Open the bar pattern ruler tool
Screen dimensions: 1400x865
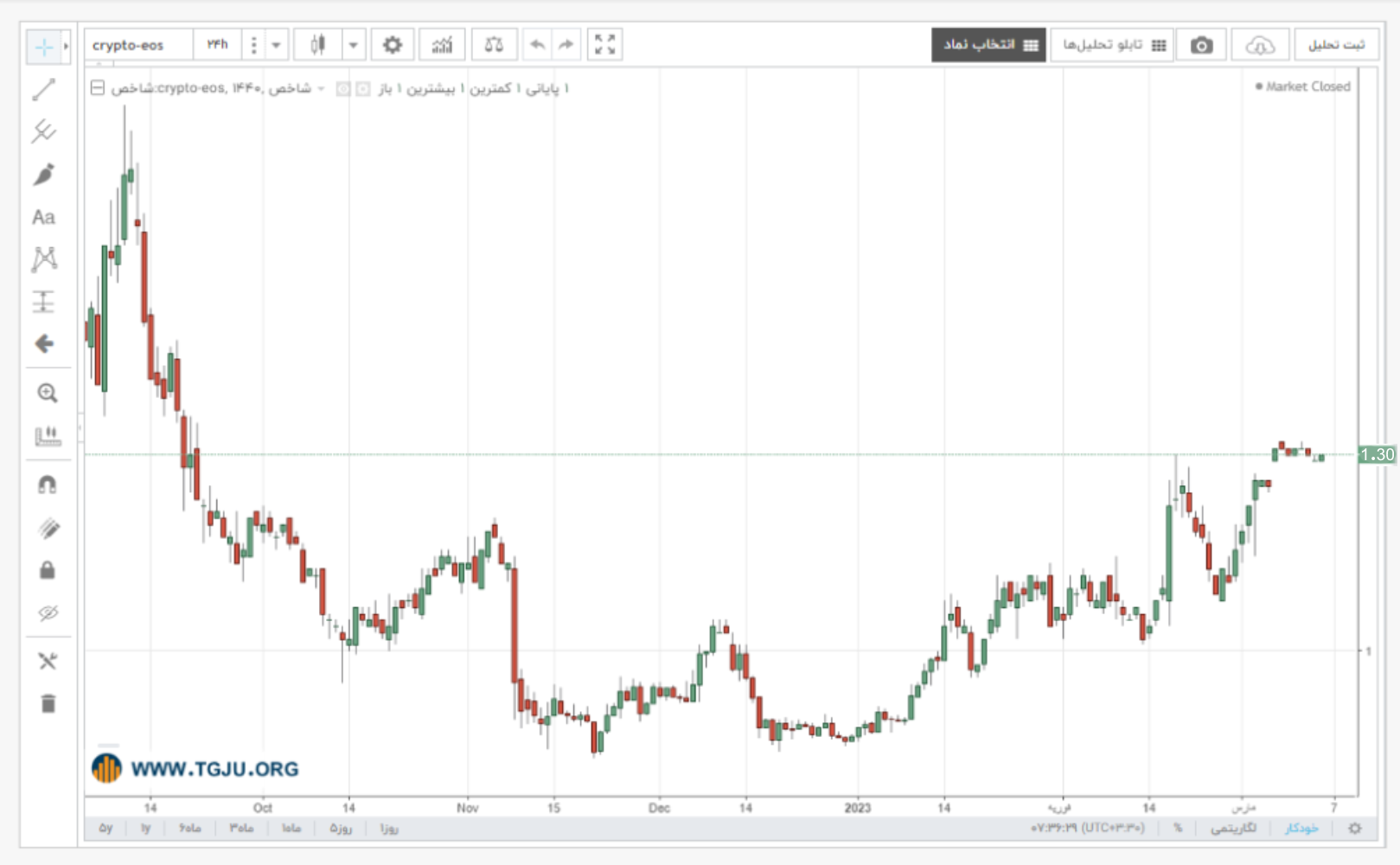pos(48,436)
